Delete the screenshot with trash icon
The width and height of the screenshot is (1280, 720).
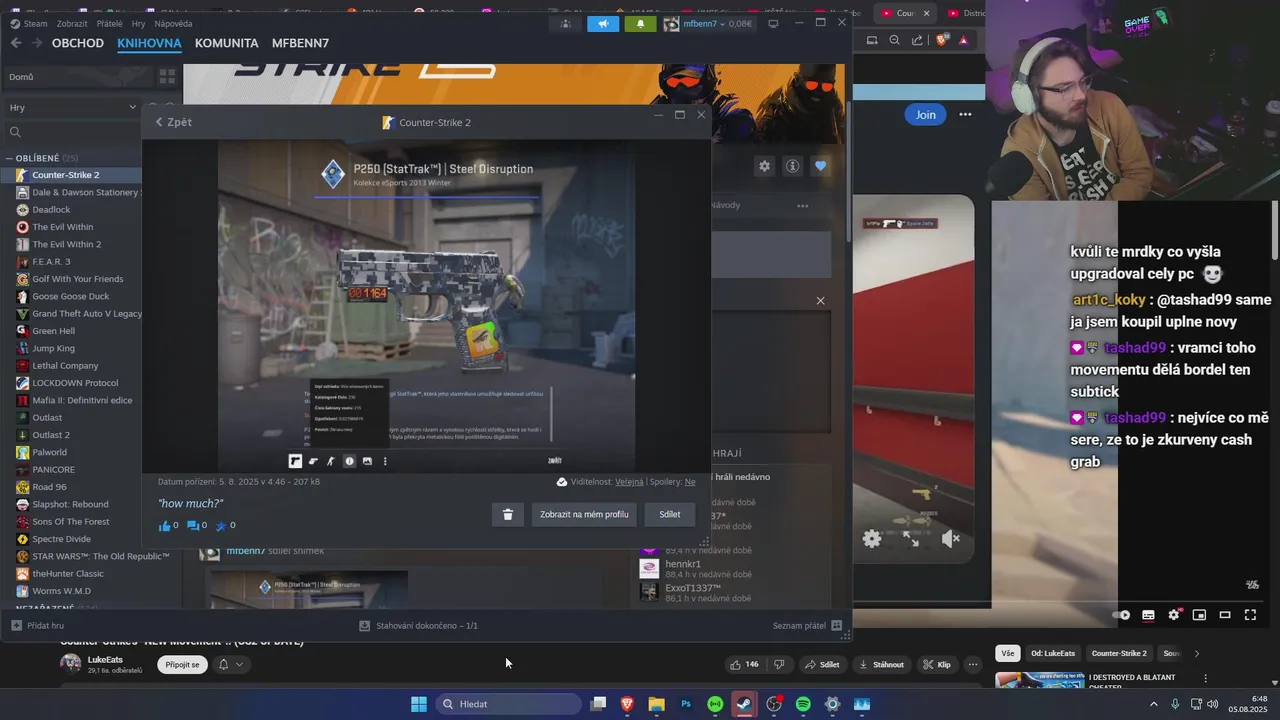[507, 514]
